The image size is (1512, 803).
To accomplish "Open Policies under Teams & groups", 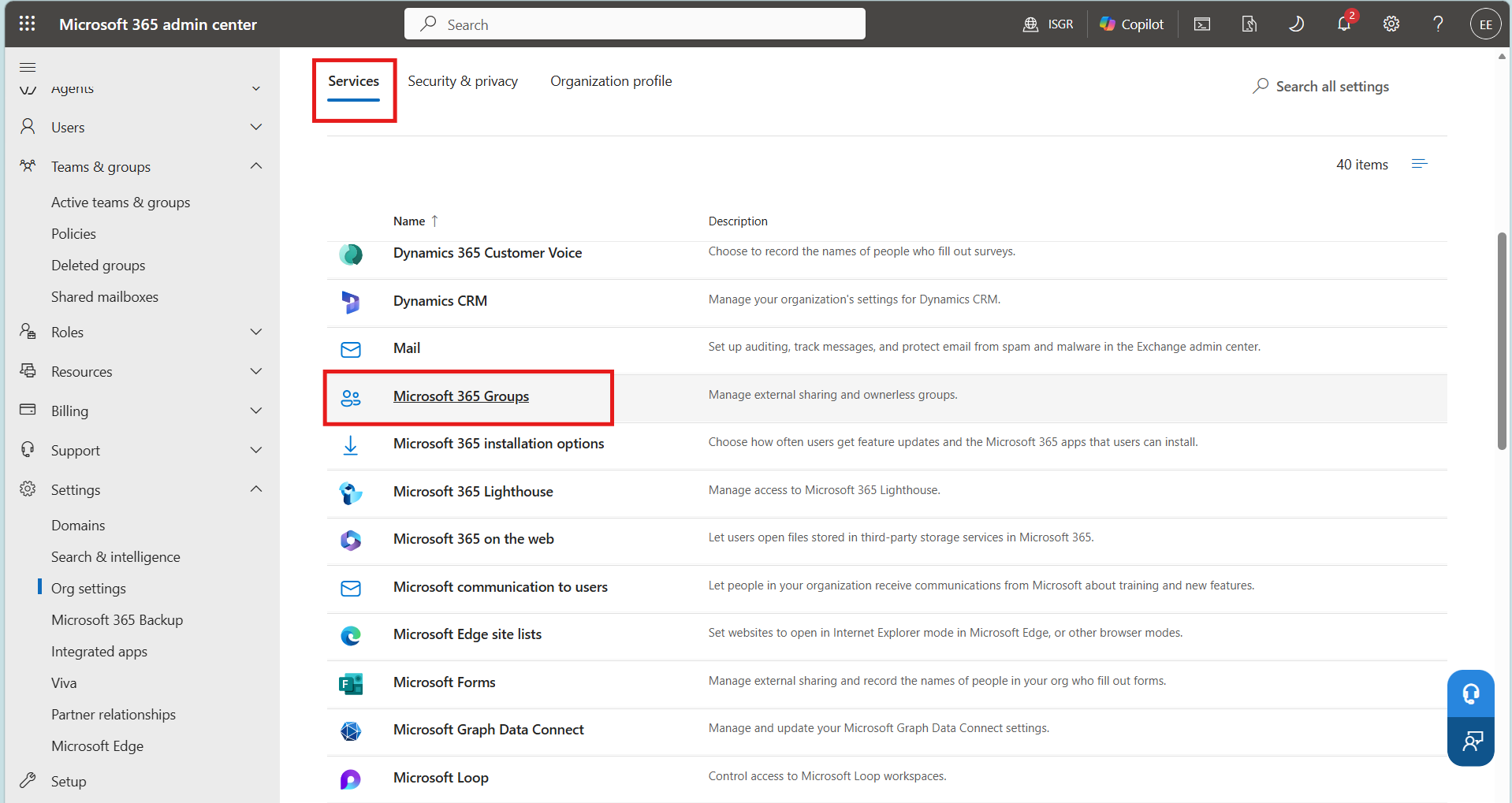I will (73, 234).
